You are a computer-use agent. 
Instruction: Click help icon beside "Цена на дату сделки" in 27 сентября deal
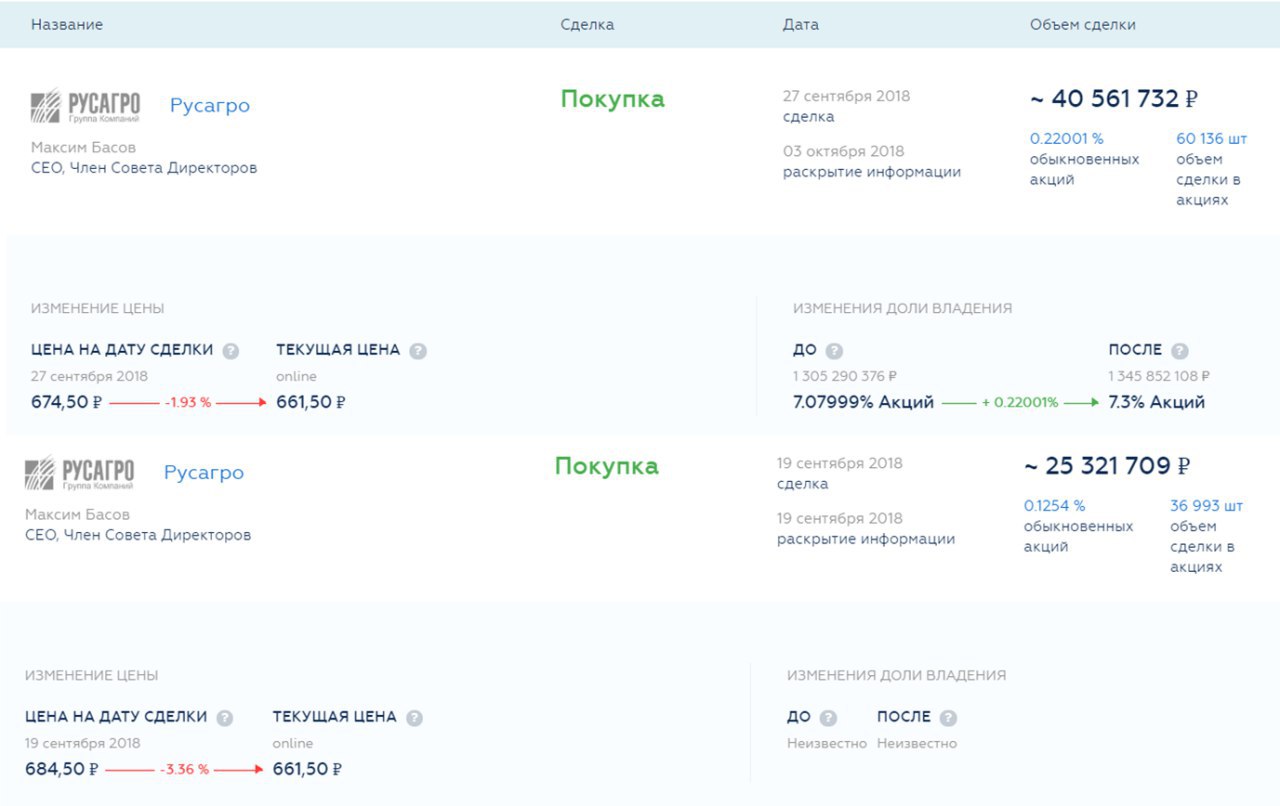coord(231,351)
